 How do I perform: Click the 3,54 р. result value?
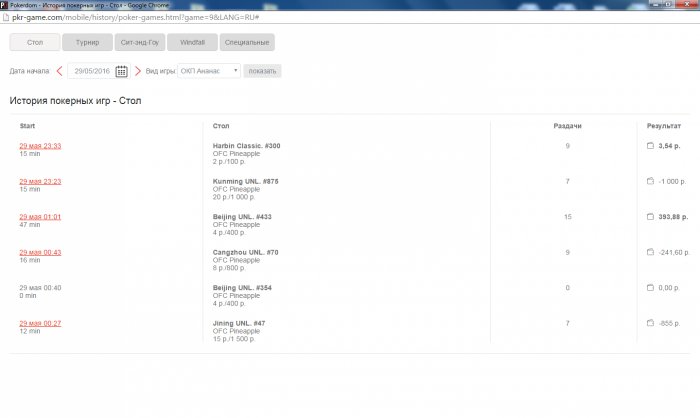click(669, 146)
